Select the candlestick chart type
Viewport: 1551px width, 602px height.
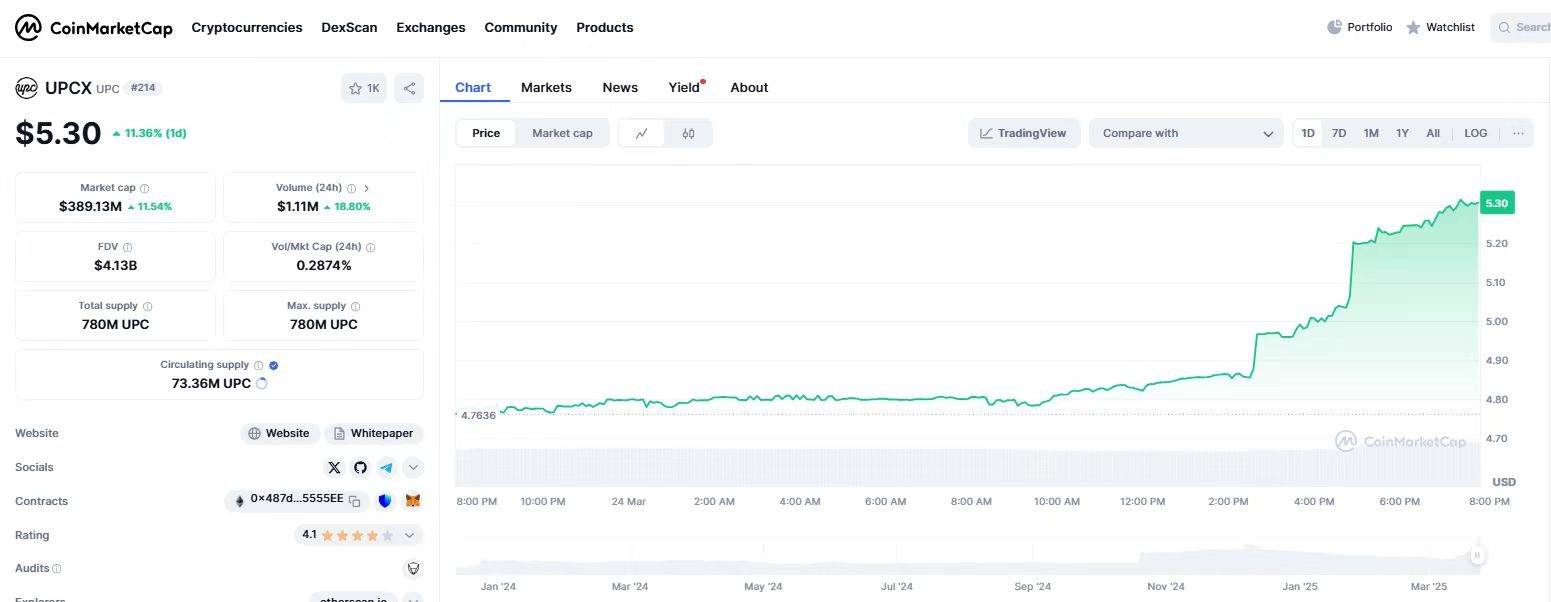point(688,133)
